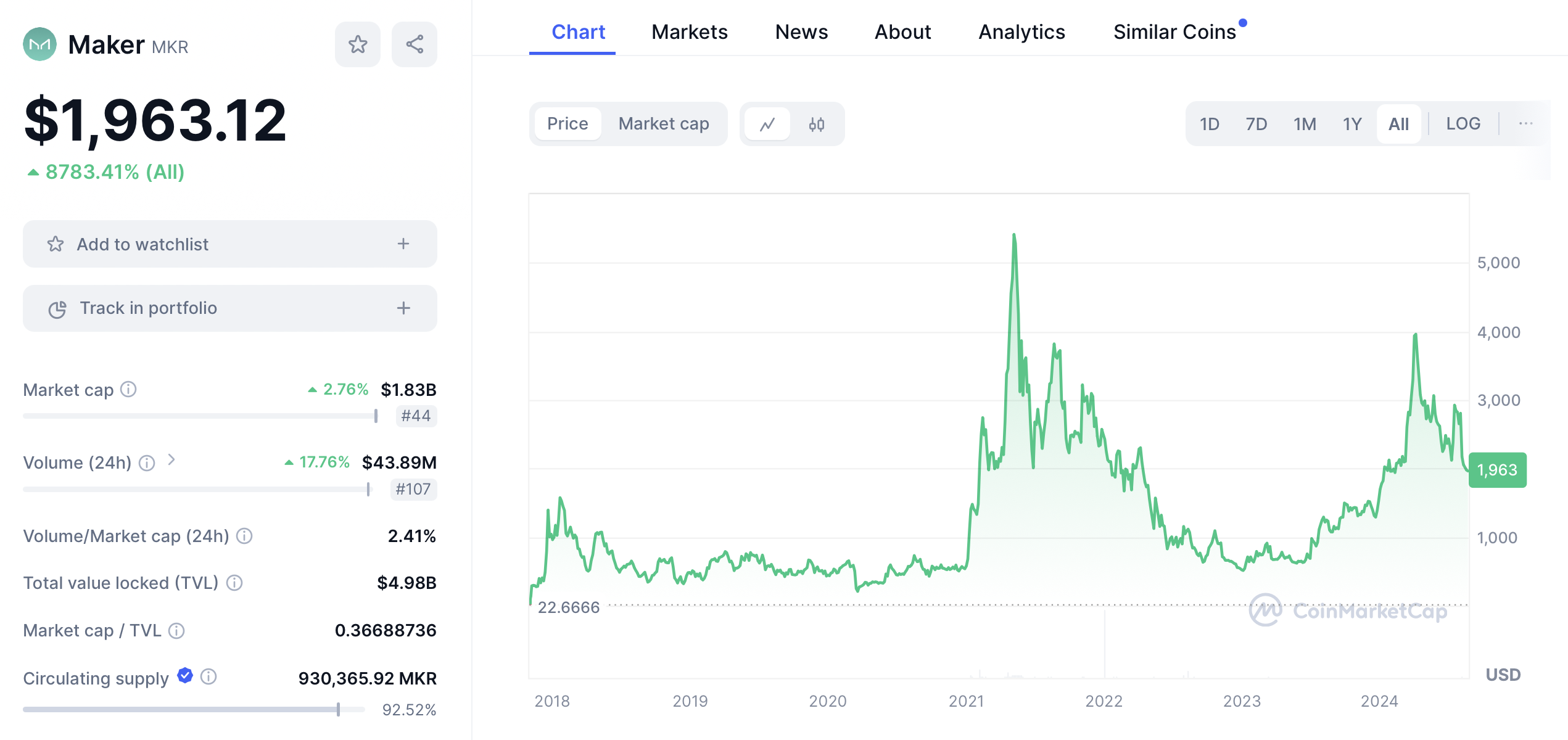
Task: Click the $1,963.12 price value
Action: [x=155, y=120]
